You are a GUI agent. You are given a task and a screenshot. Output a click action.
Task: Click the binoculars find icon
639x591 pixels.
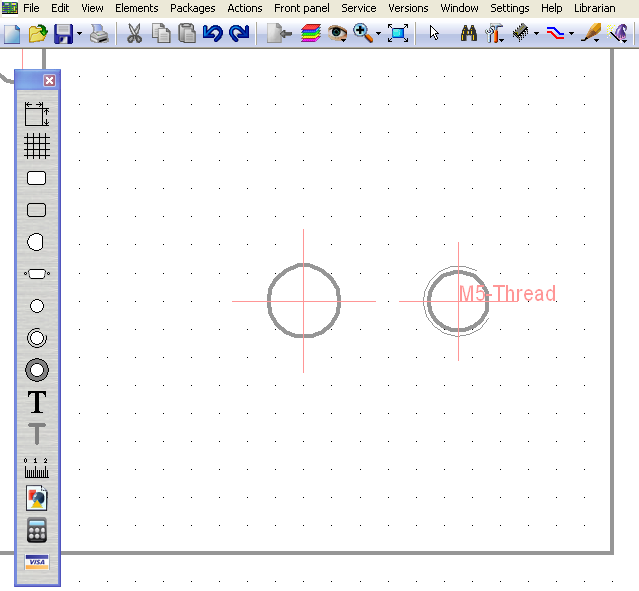(x=468, y=33)
